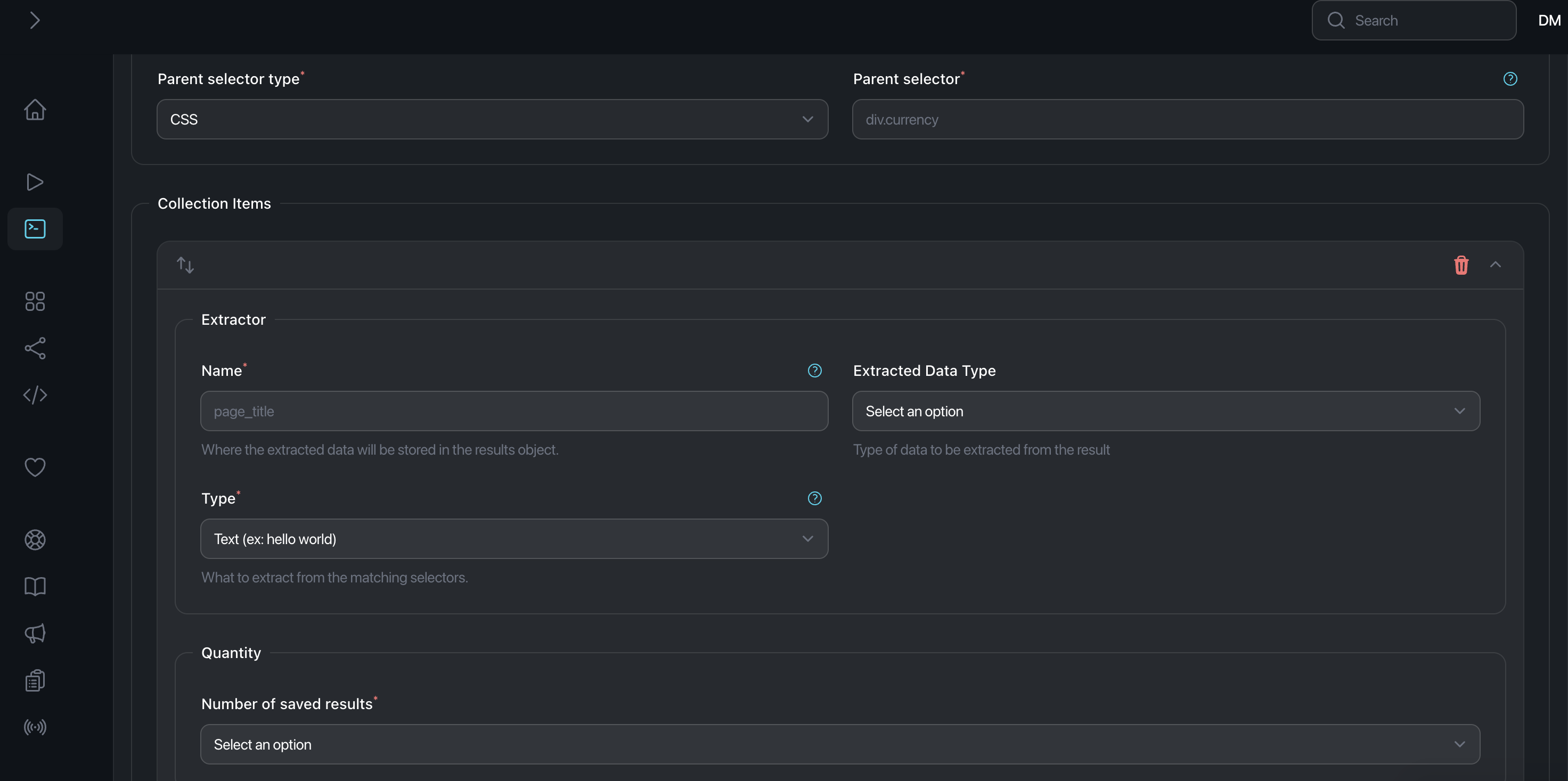Viewport: 1568px width, 781px height.
Task: Click the share nodes sidebar icon
Action: tap(35, 348)
